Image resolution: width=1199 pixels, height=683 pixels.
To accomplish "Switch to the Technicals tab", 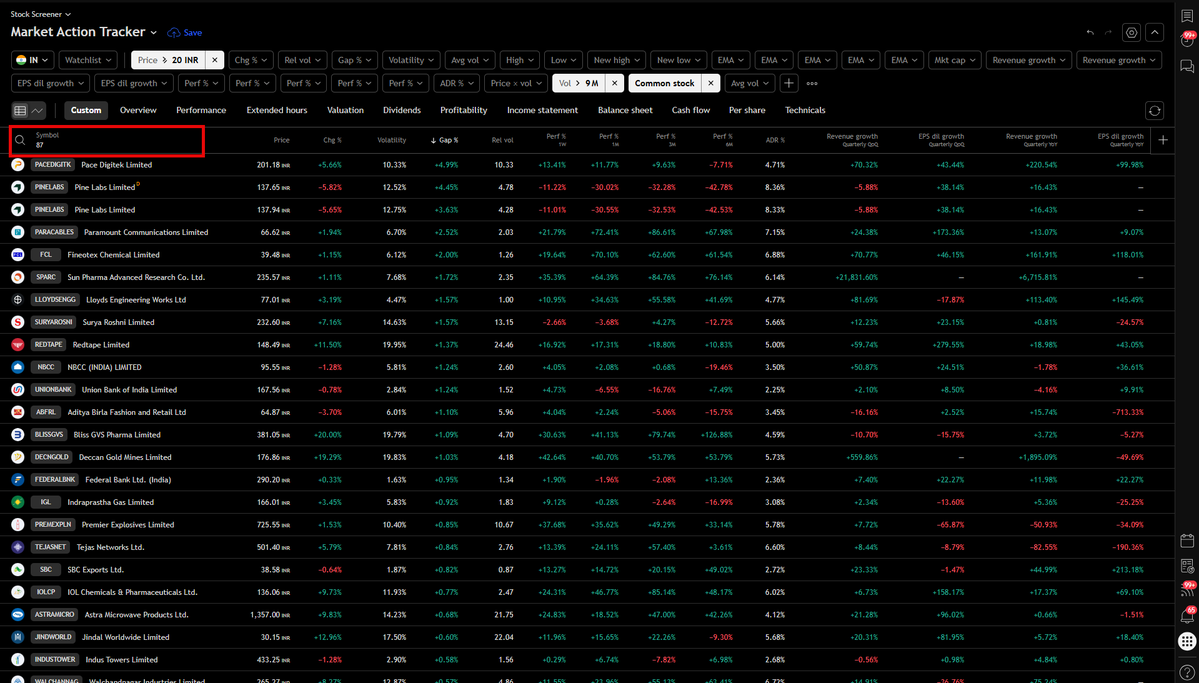I will click(805, 110).
